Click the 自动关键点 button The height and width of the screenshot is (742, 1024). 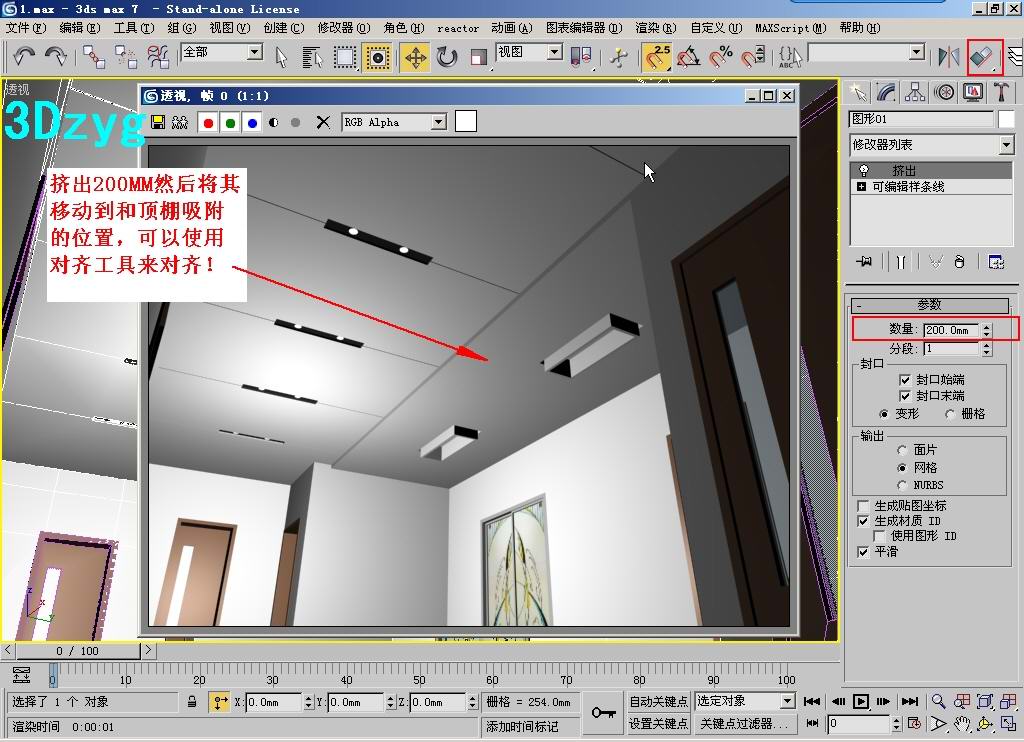tap(658, 702)
